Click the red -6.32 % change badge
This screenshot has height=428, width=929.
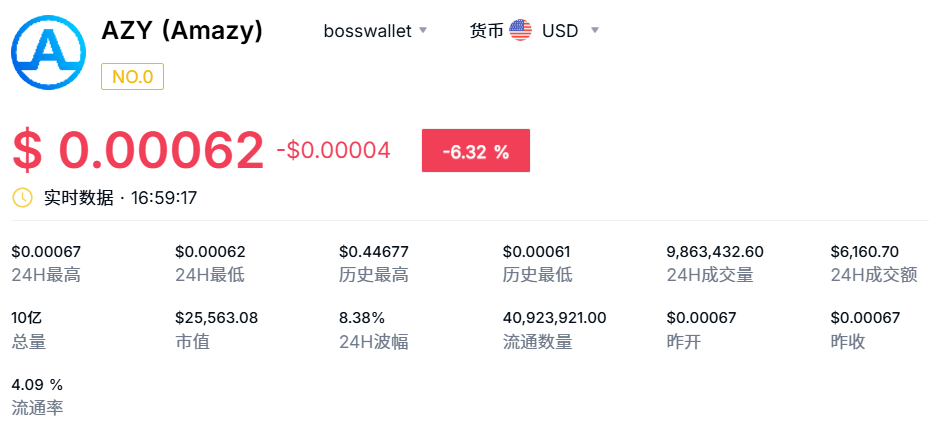coord(476,151)
